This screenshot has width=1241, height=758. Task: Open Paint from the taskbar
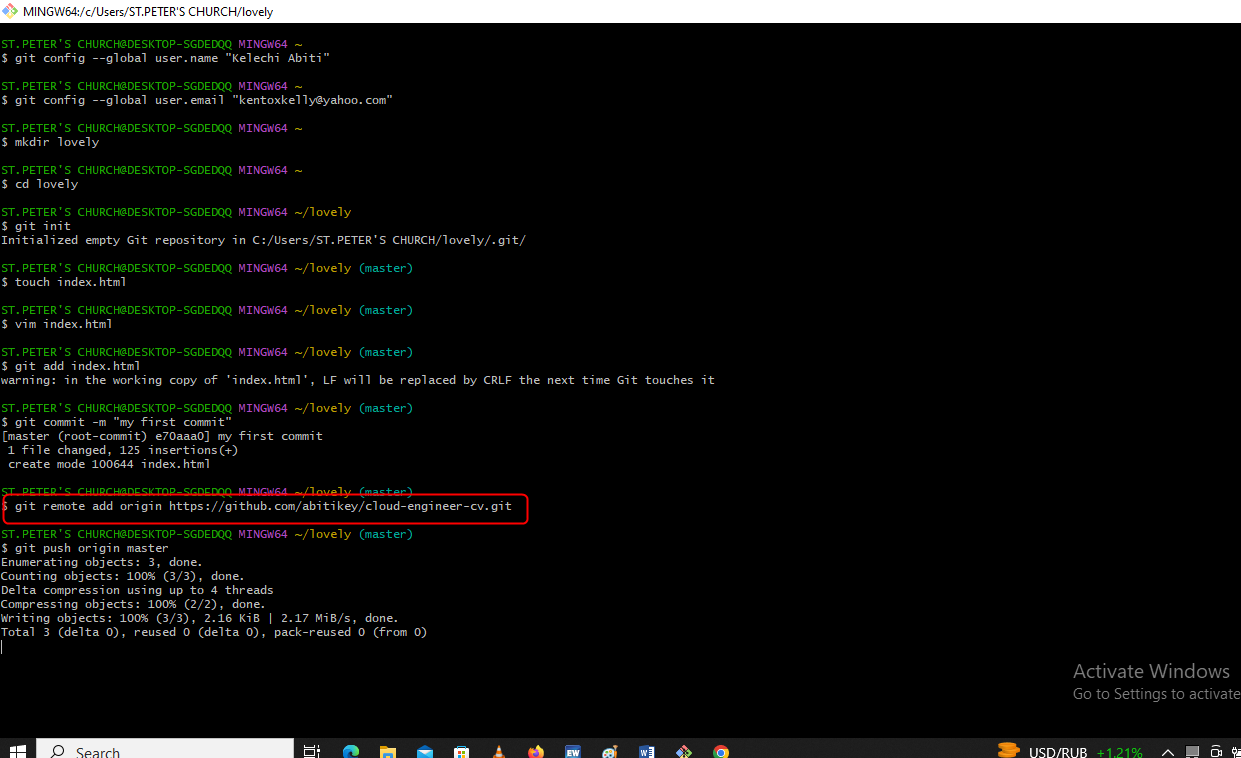tap(610, 751)
